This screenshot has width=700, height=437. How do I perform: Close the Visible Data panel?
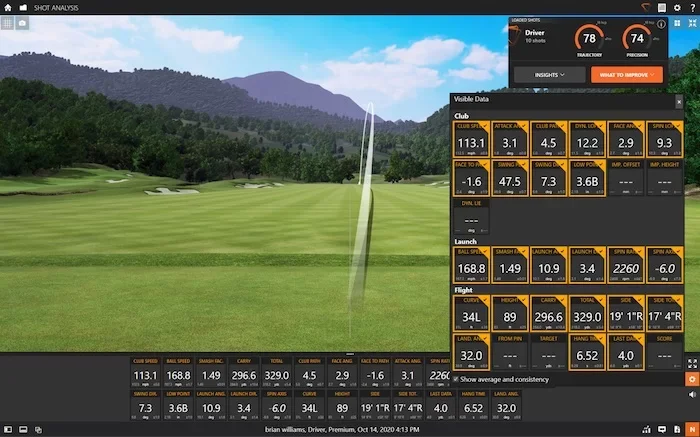(x=679, y=102)
